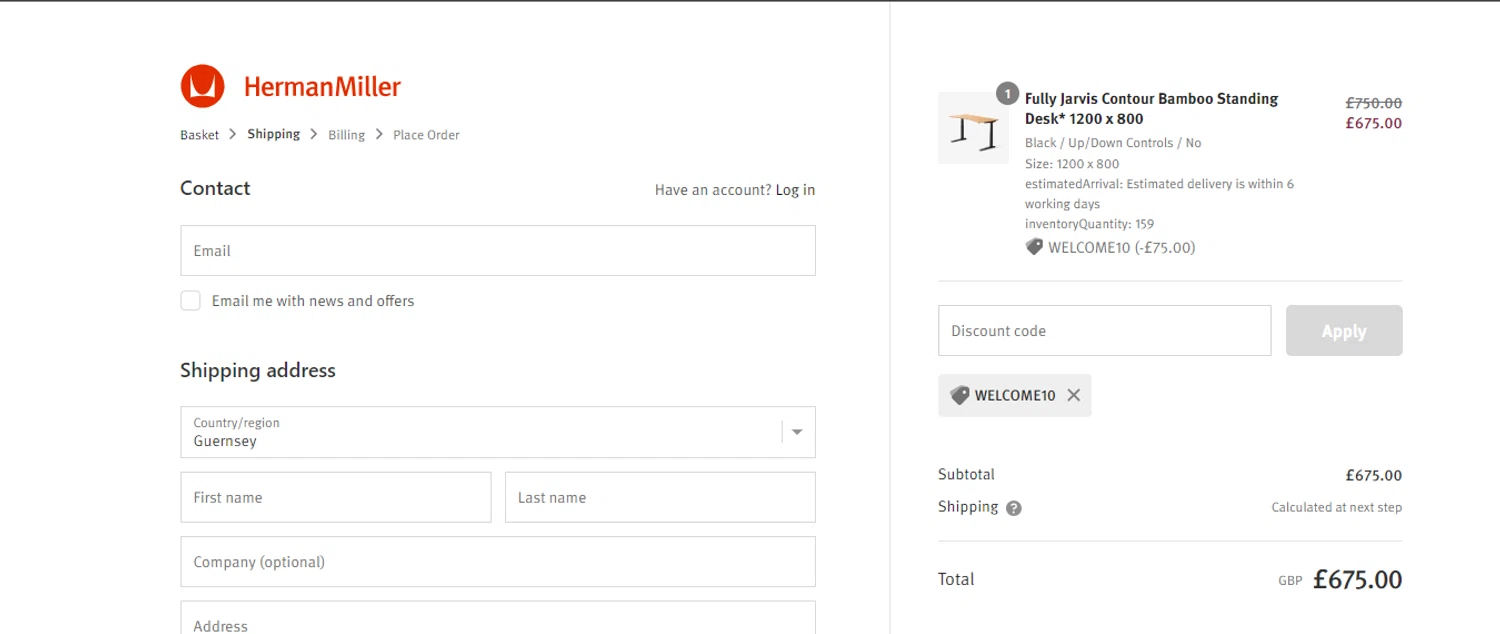Focus the Address field
This screenshot has height=634, width=1500.
tap(498, 620)
